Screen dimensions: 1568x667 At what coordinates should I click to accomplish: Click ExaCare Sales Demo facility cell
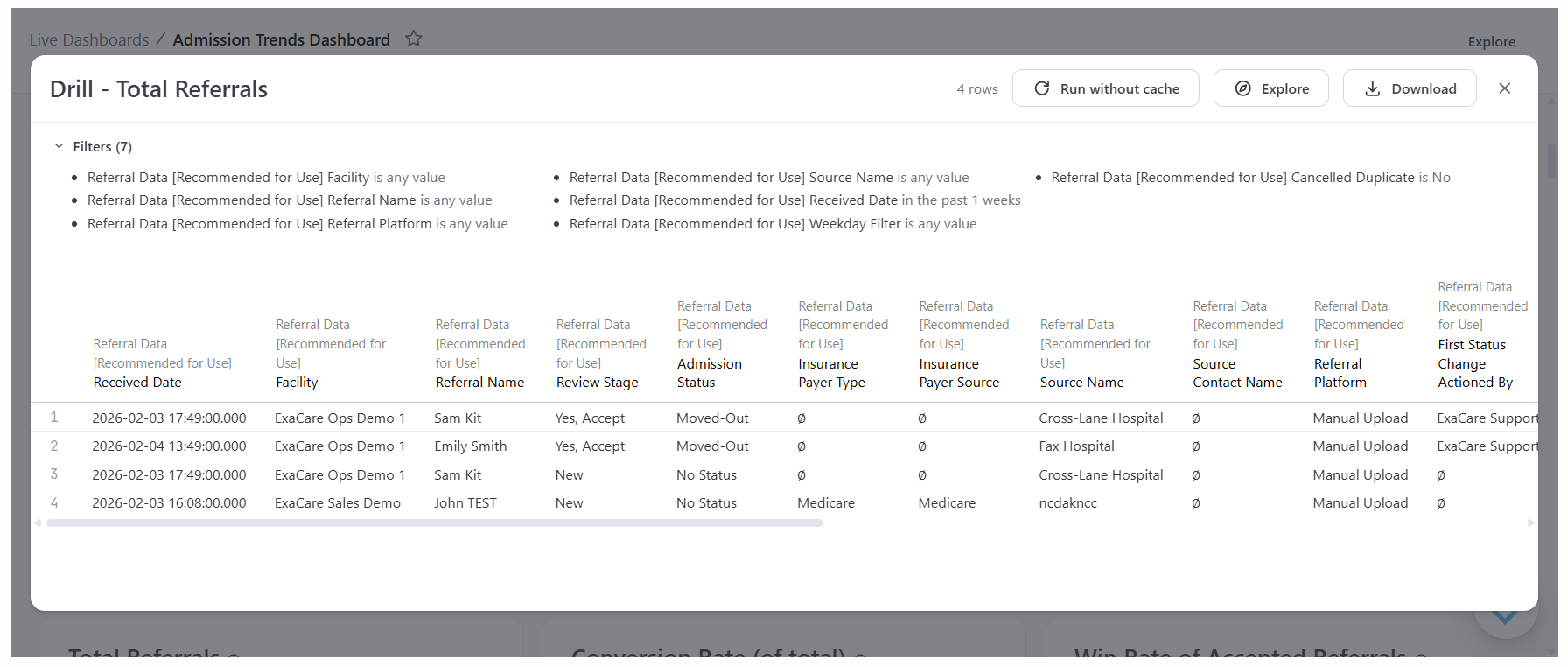click(338, 503)
